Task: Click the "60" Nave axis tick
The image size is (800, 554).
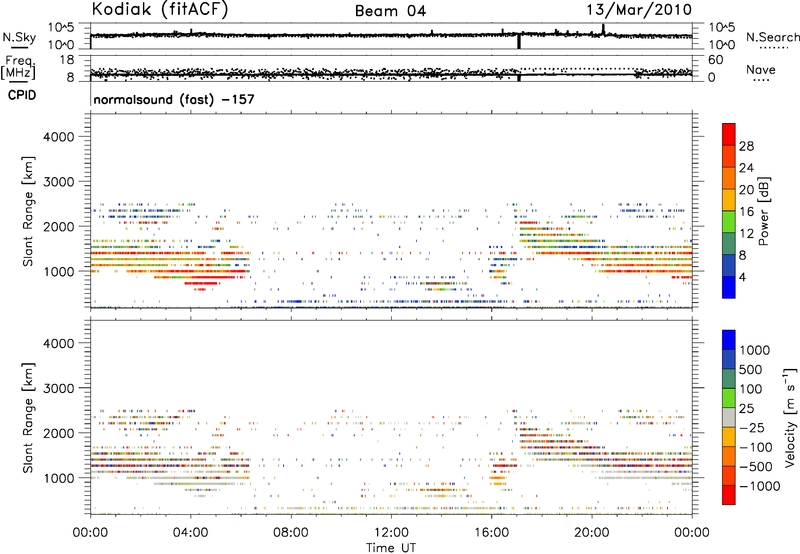Action: click(x=715, y=60)
